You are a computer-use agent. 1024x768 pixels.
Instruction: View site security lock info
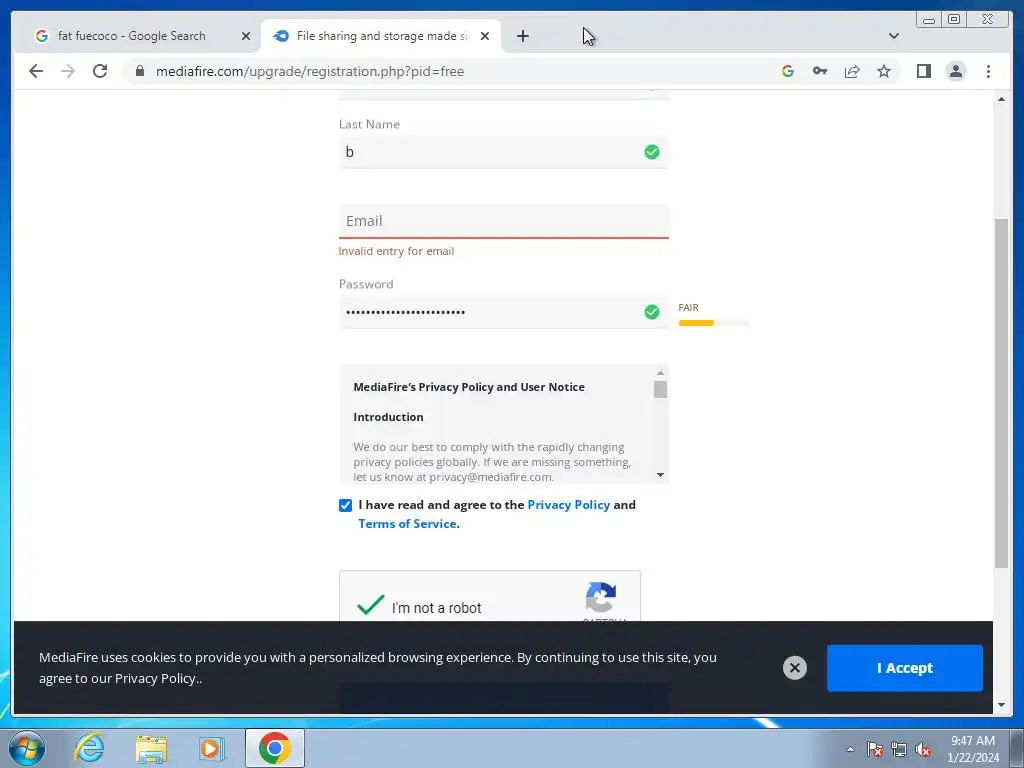pos(140,71)
